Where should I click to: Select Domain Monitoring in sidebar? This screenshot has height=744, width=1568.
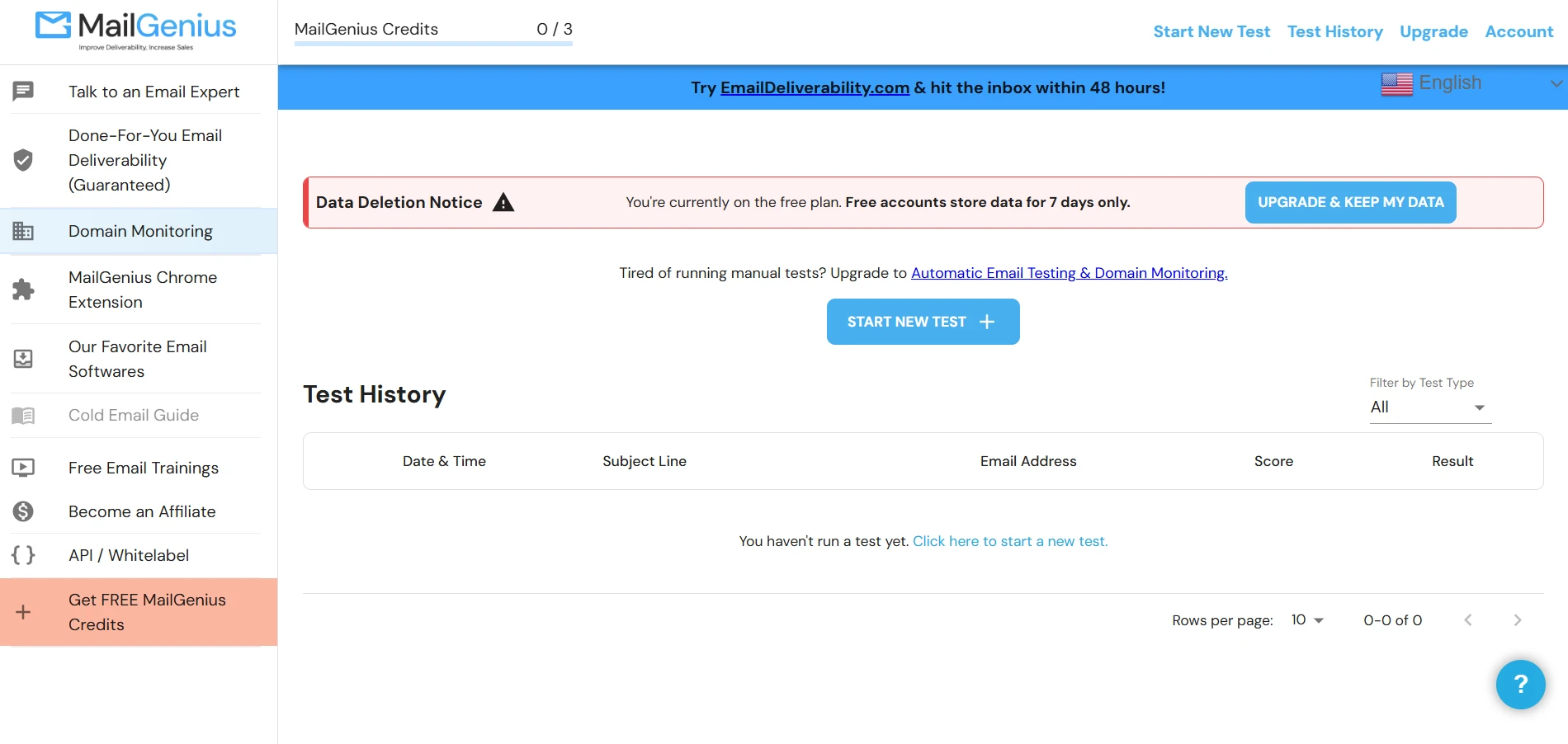(x=139, y=231)
